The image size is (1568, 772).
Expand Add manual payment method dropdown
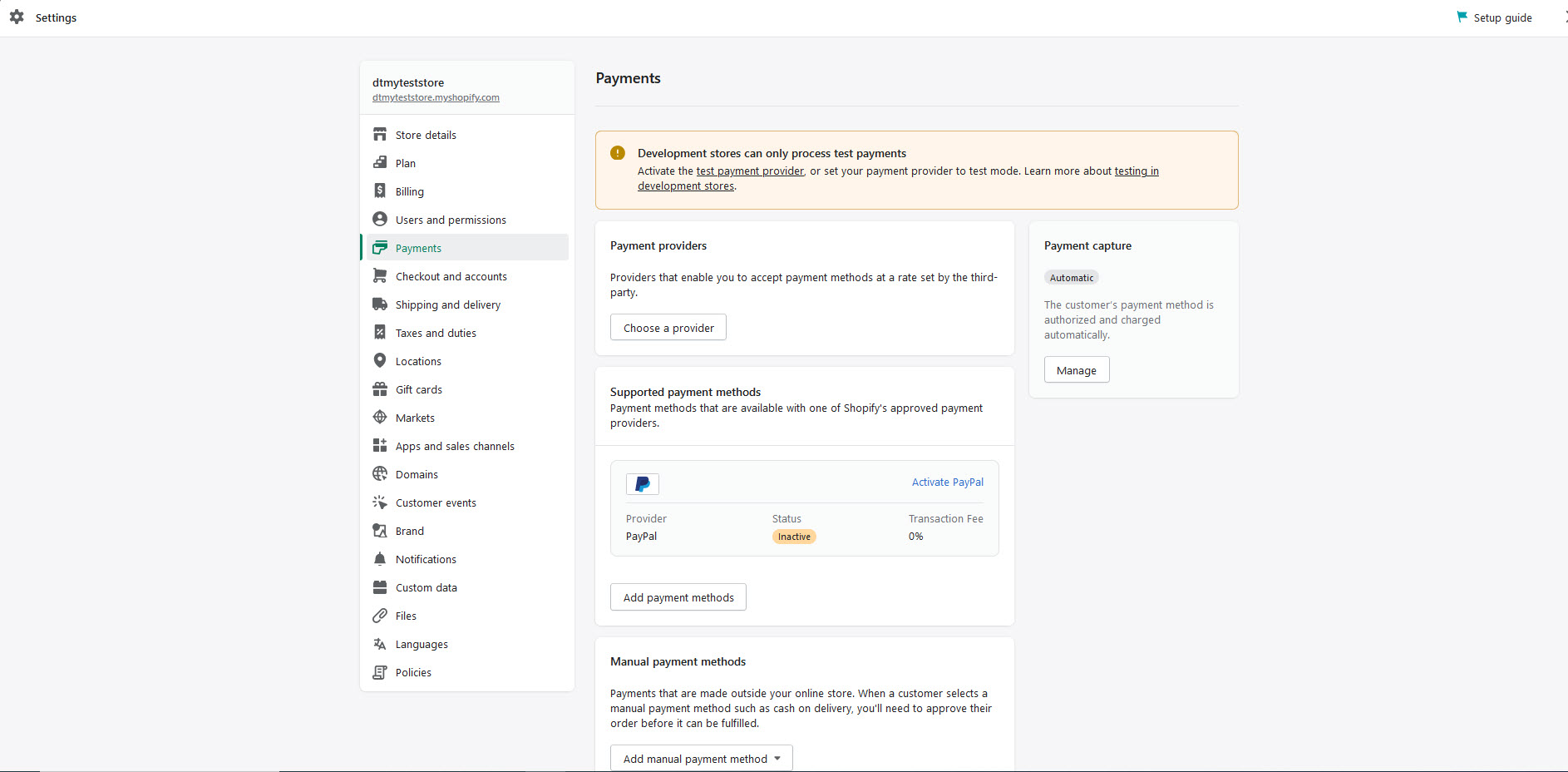click(x=701, y=759)
